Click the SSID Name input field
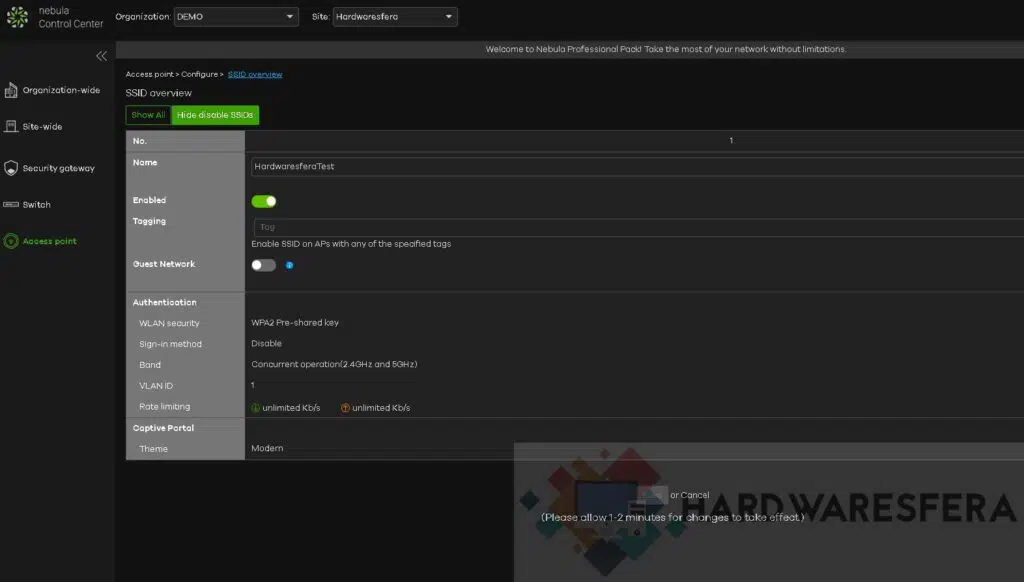Screen dimensions: 1024x582 pyautogui.click(x=637, y=167)
